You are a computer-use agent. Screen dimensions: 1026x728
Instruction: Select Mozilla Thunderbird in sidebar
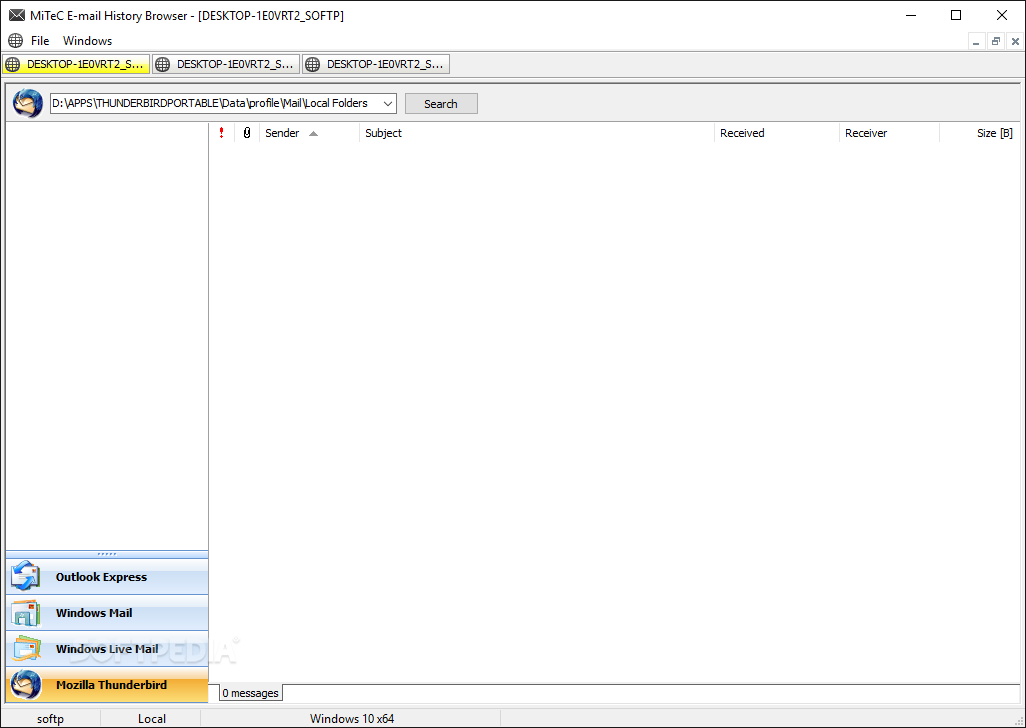[x=107, y=685]
